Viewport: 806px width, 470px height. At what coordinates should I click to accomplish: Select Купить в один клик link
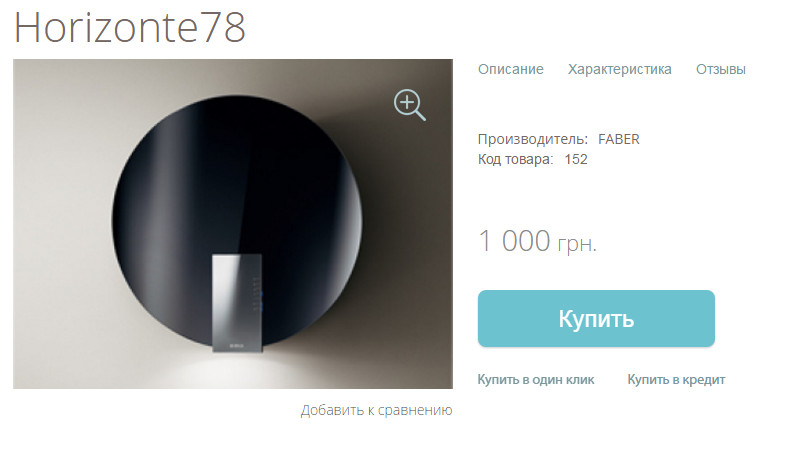click(x=536, y=379)
